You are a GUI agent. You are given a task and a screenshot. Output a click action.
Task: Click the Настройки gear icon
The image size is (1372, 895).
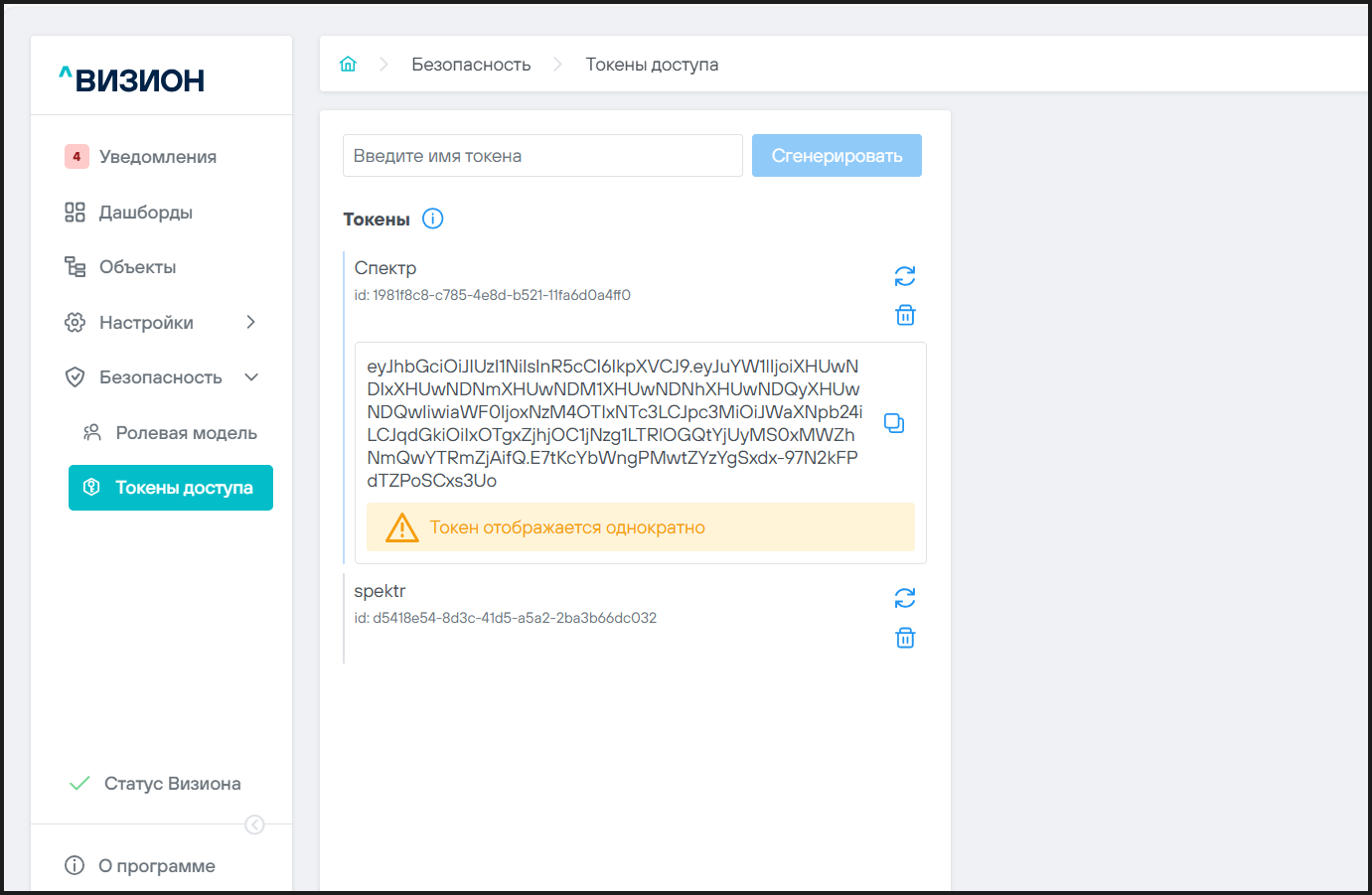75,322
